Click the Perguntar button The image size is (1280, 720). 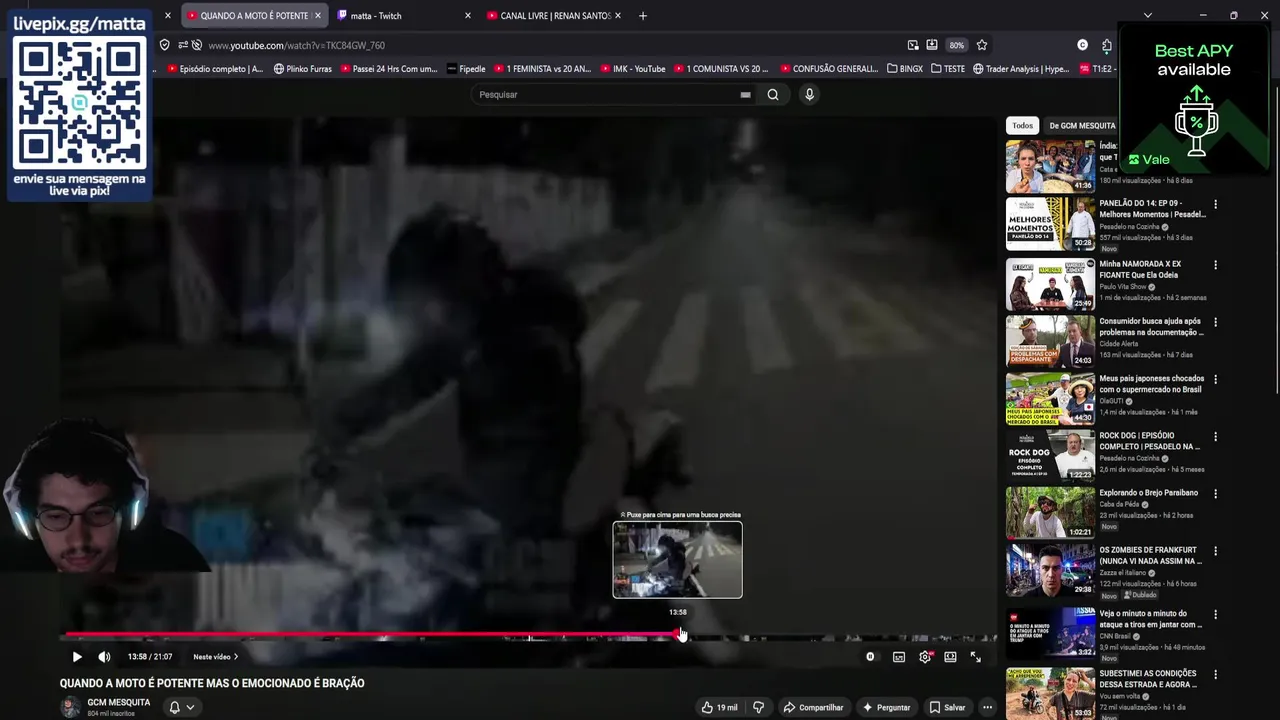(886, 707)
